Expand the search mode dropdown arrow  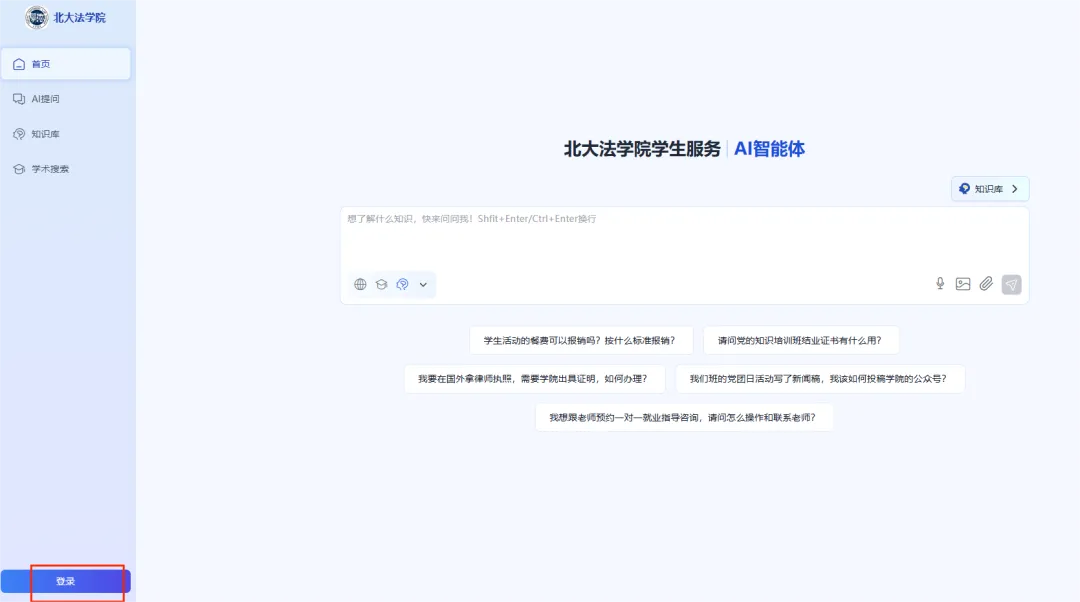pos(423,284)
